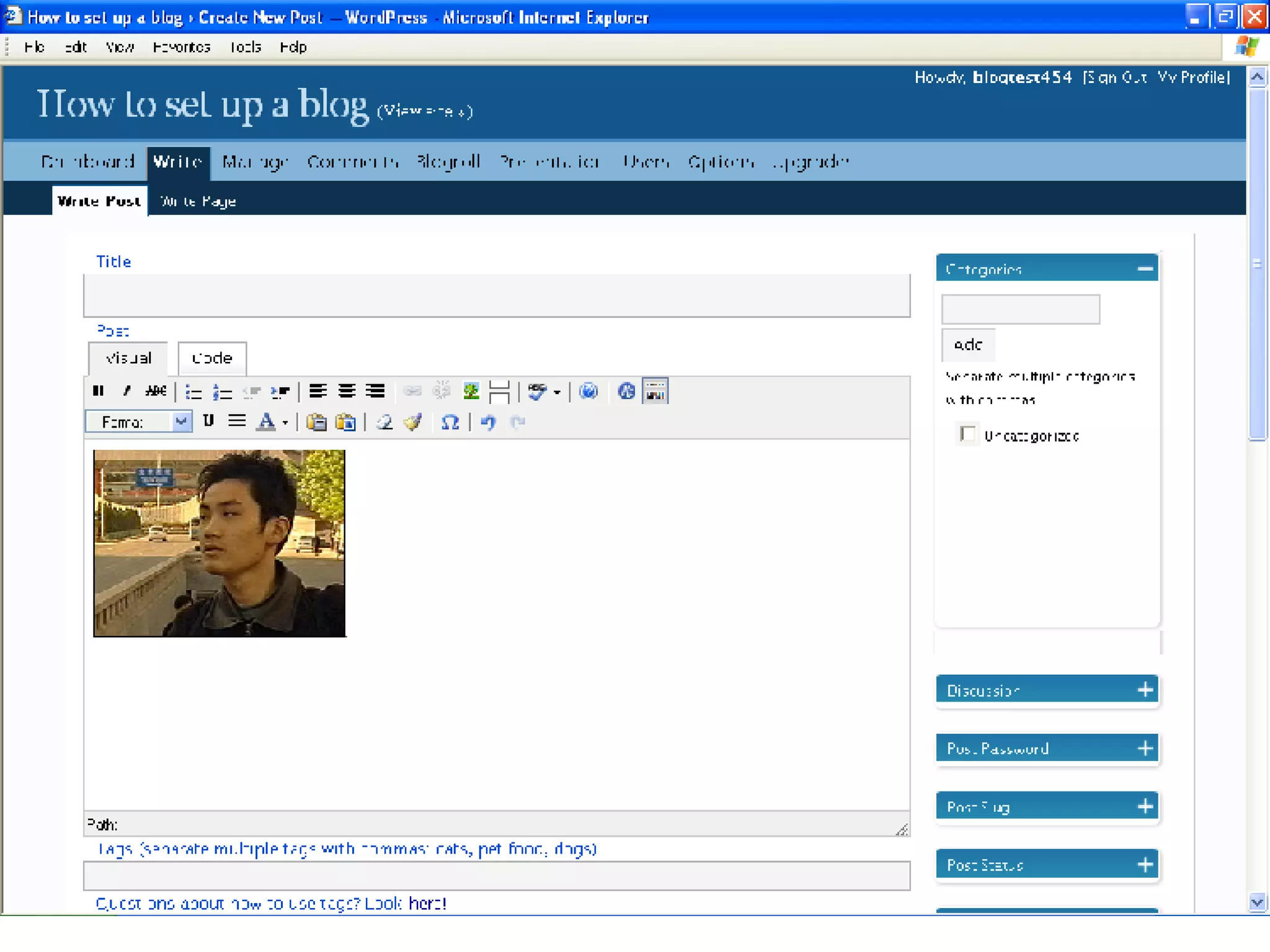
Task: Click the Add category button
Action: 968,345
